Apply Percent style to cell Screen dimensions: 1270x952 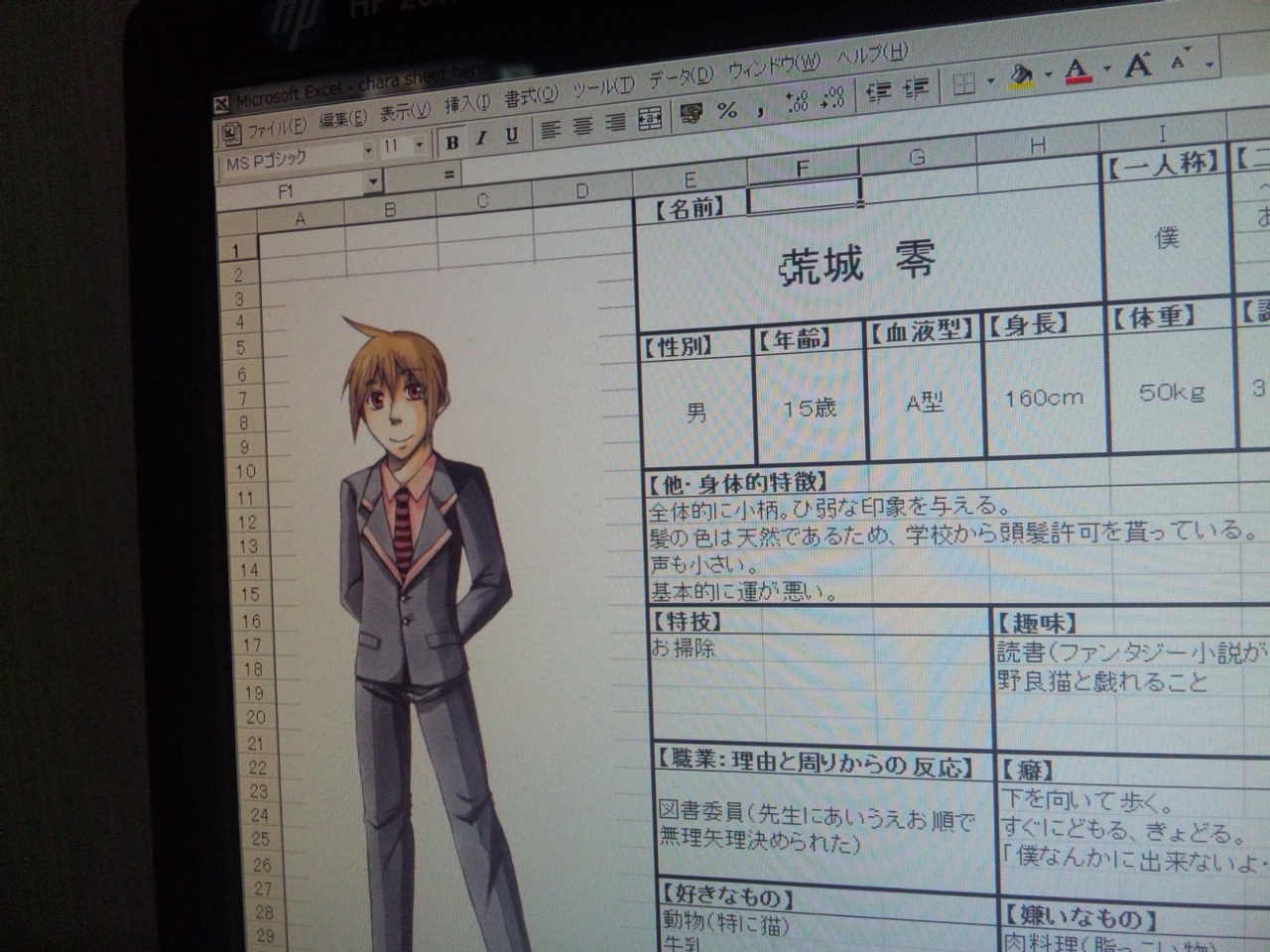tap(727, 110)
